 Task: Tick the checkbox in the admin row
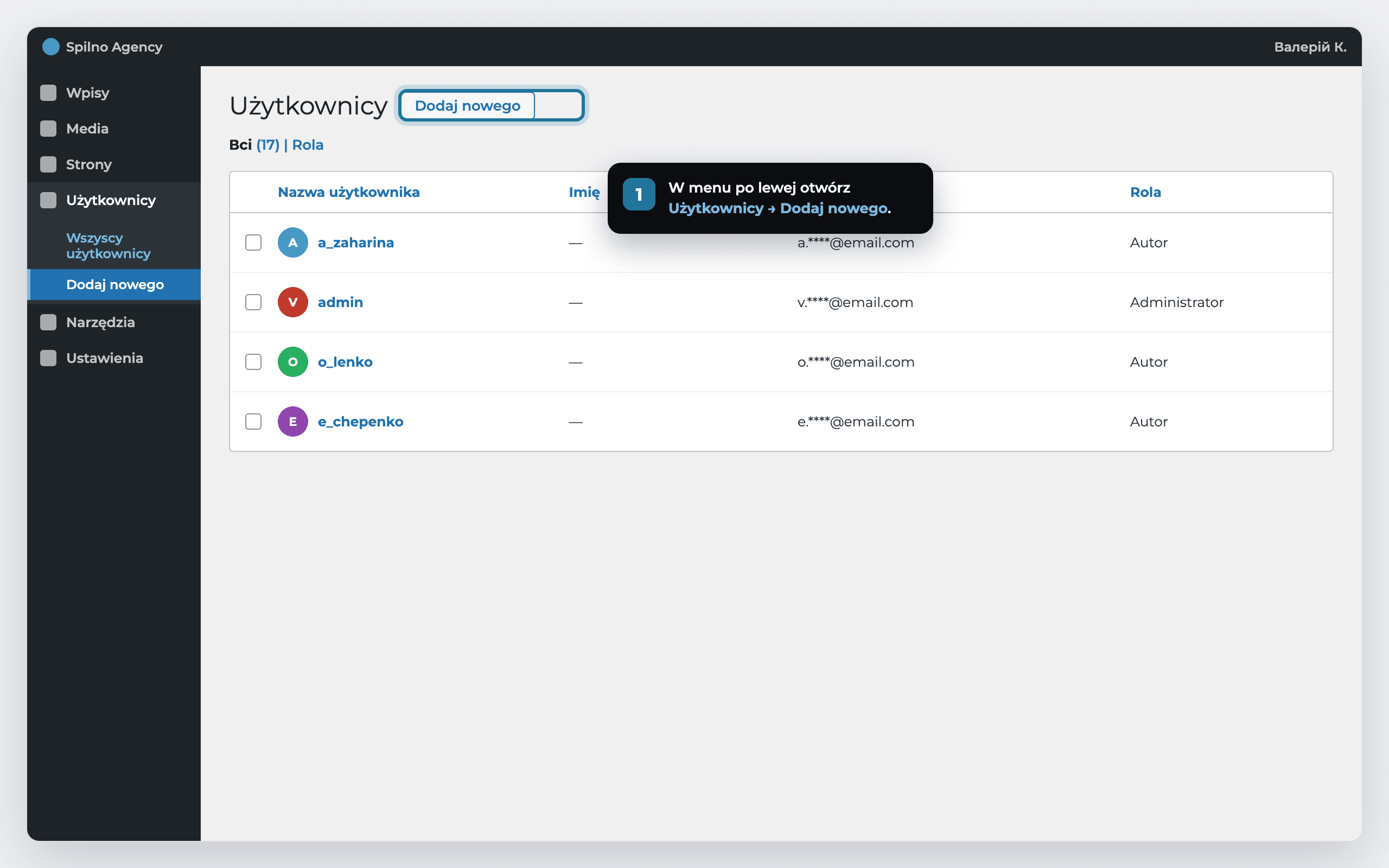[253, 302]
